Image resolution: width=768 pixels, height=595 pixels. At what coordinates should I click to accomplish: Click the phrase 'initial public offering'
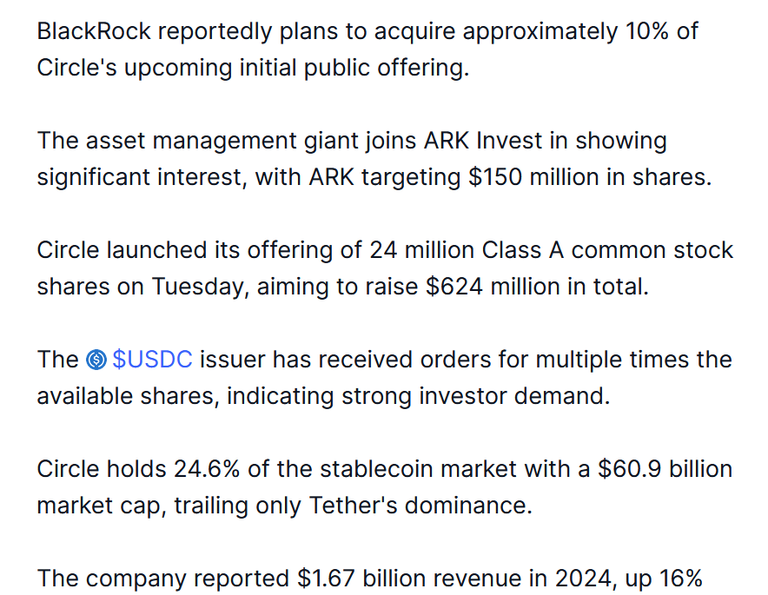click(351, 68)
